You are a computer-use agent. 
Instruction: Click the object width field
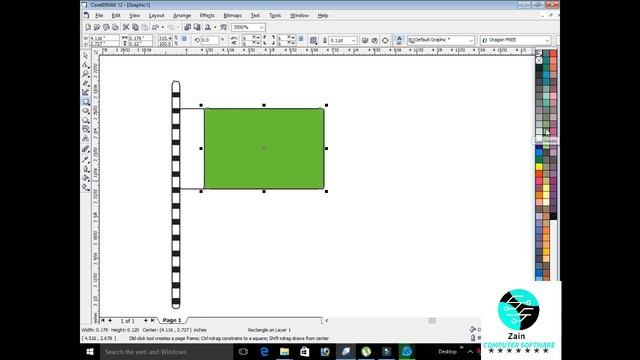tap(140, 38)
